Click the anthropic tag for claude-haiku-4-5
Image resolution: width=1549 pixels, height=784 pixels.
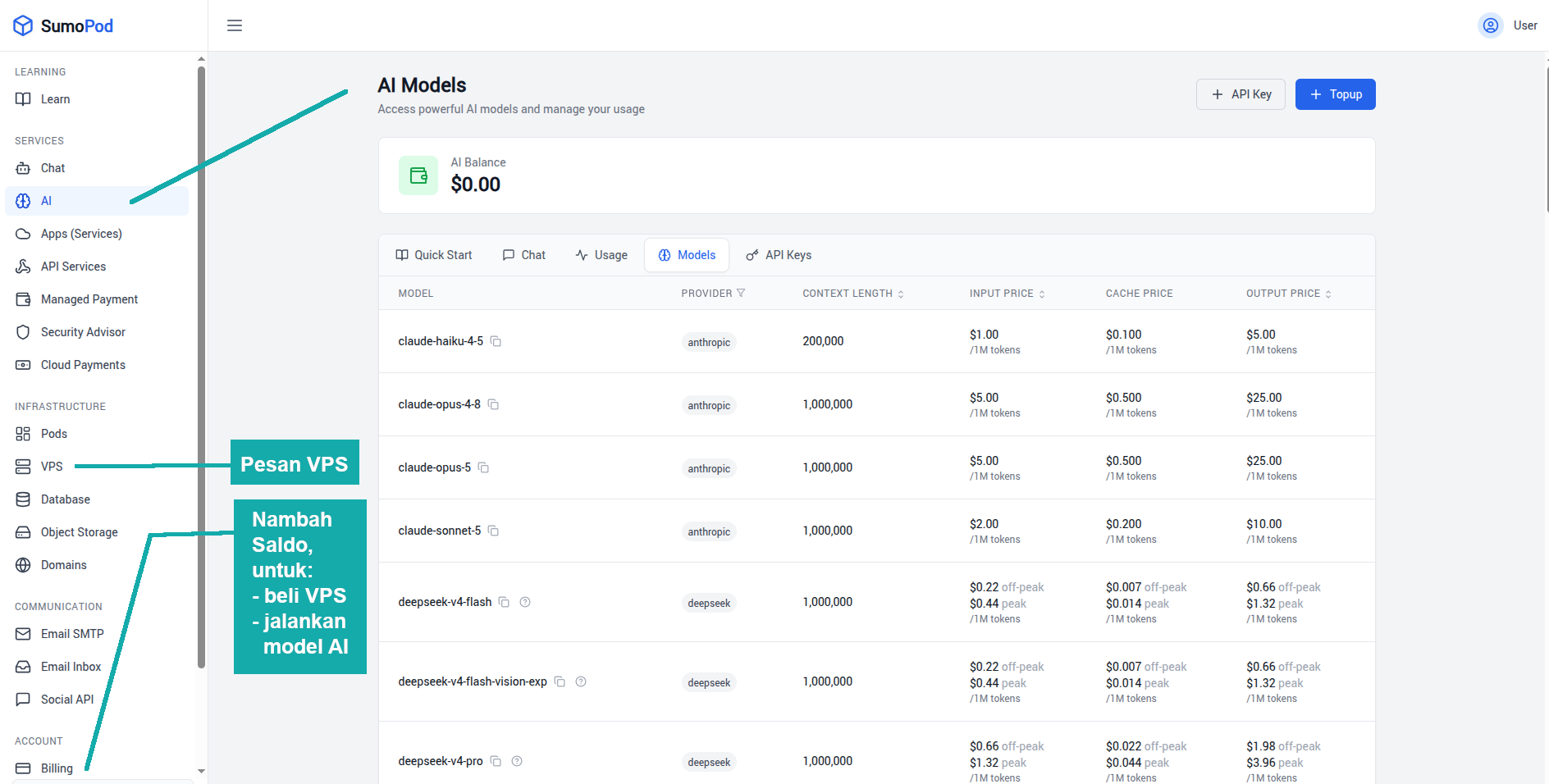[x=709, y=342]
